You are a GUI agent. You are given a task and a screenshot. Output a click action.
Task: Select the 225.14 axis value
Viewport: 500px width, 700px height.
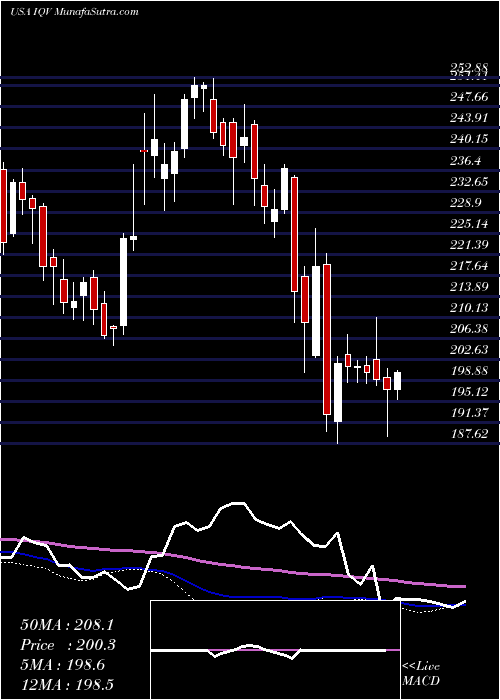pos(469,224)
